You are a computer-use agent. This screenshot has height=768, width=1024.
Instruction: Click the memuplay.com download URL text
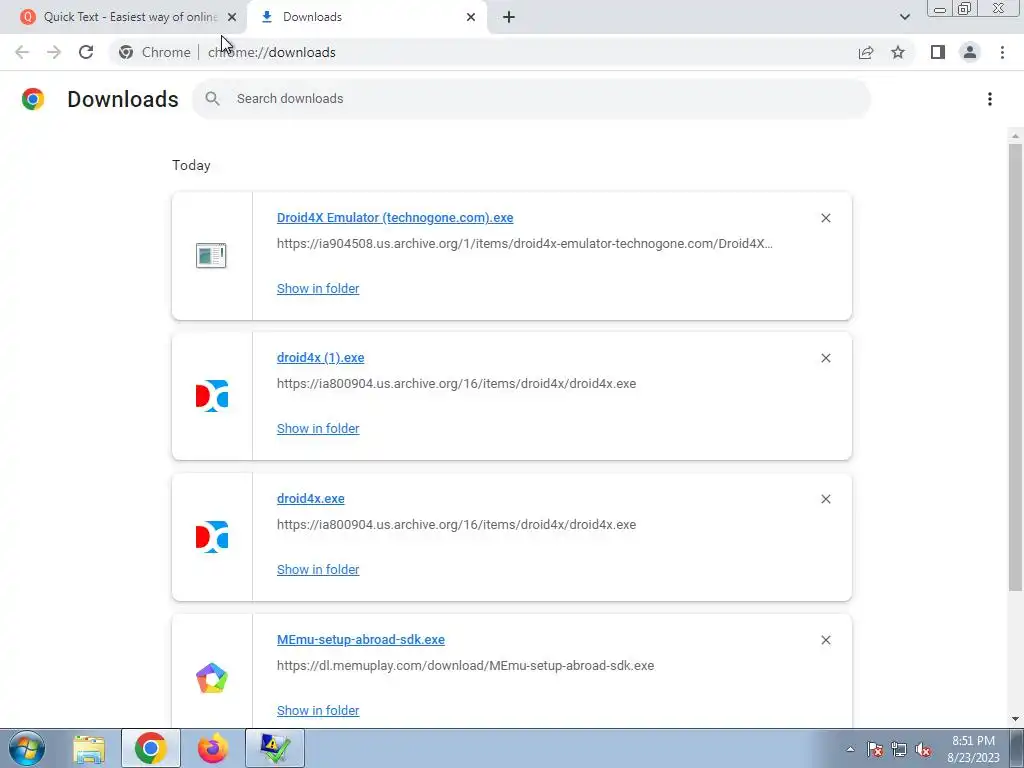click(x=465, y=665)
